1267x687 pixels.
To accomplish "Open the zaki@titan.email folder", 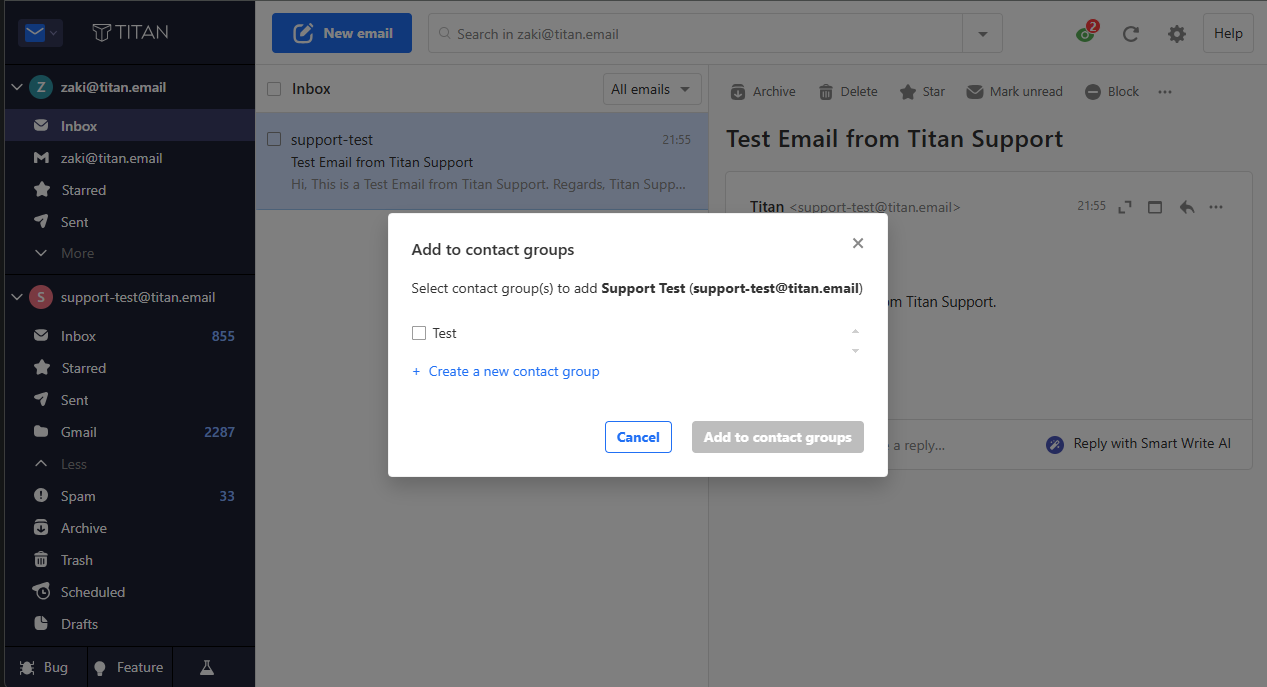I will coord(130,158).
